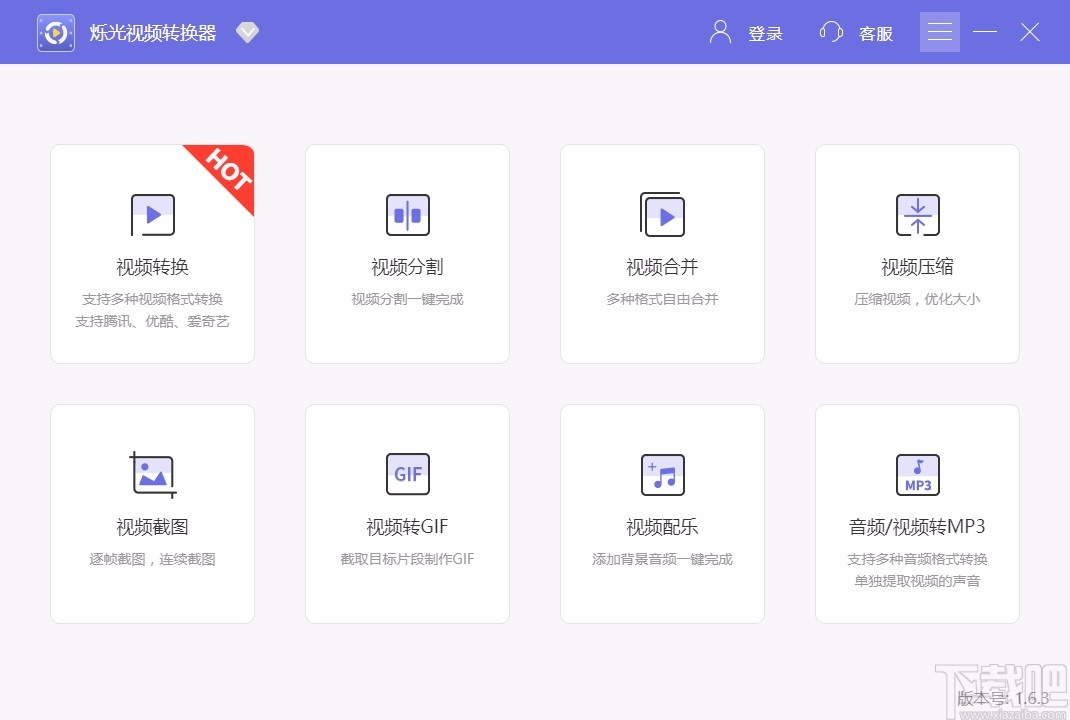Select the 多种格式自由合并 card description

point(662,298)
